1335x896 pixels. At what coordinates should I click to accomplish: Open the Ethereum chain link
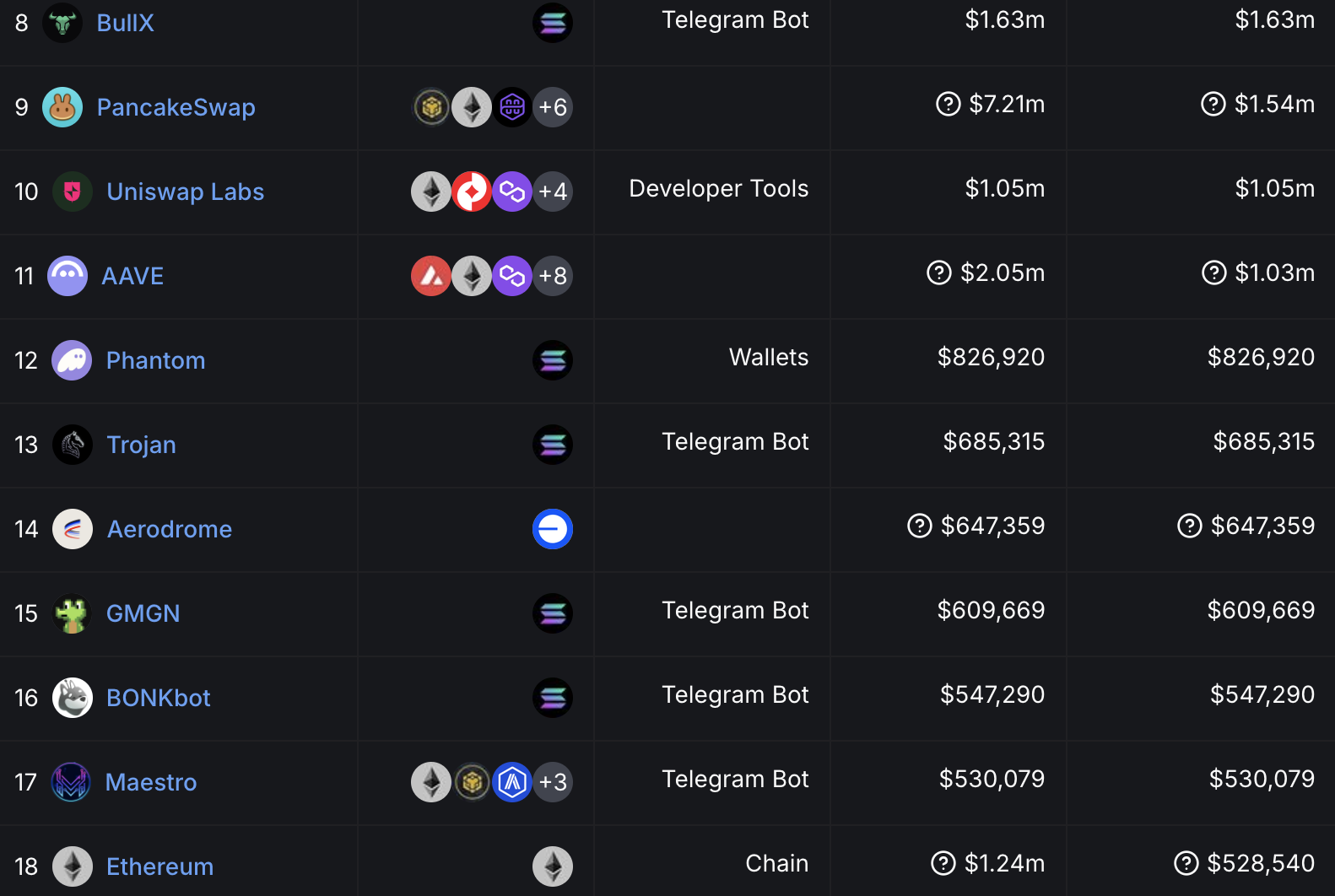click(x=159, y=866)
